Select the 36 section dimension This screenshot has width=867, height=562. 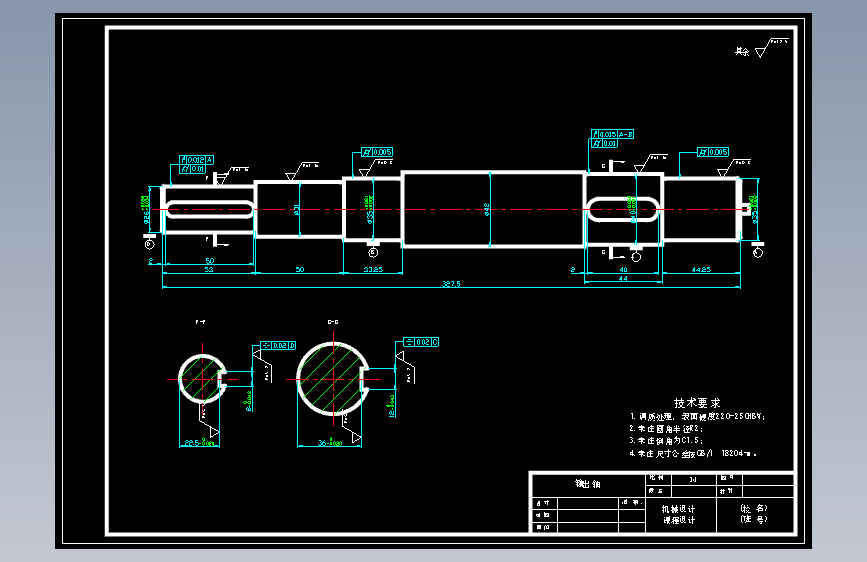click(x=330, y=442)
